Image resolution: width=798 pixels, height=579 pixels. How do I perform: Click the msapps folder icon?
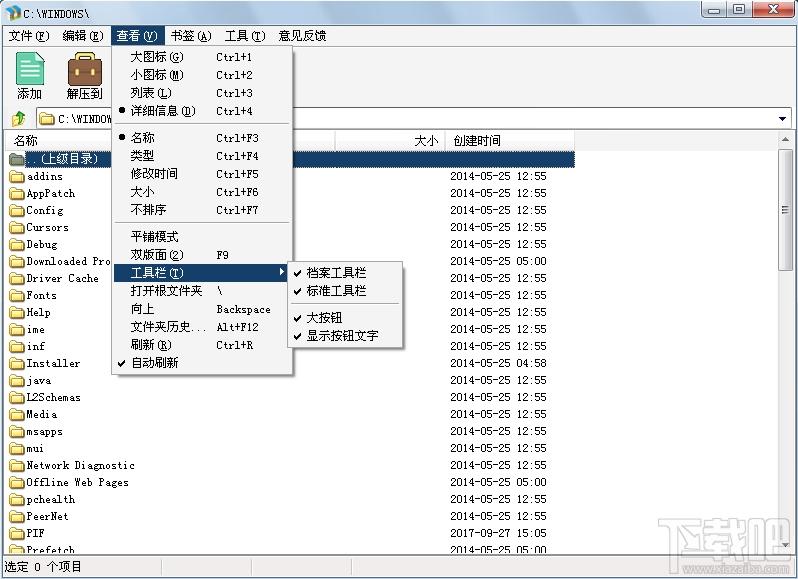tap(17, 431)
